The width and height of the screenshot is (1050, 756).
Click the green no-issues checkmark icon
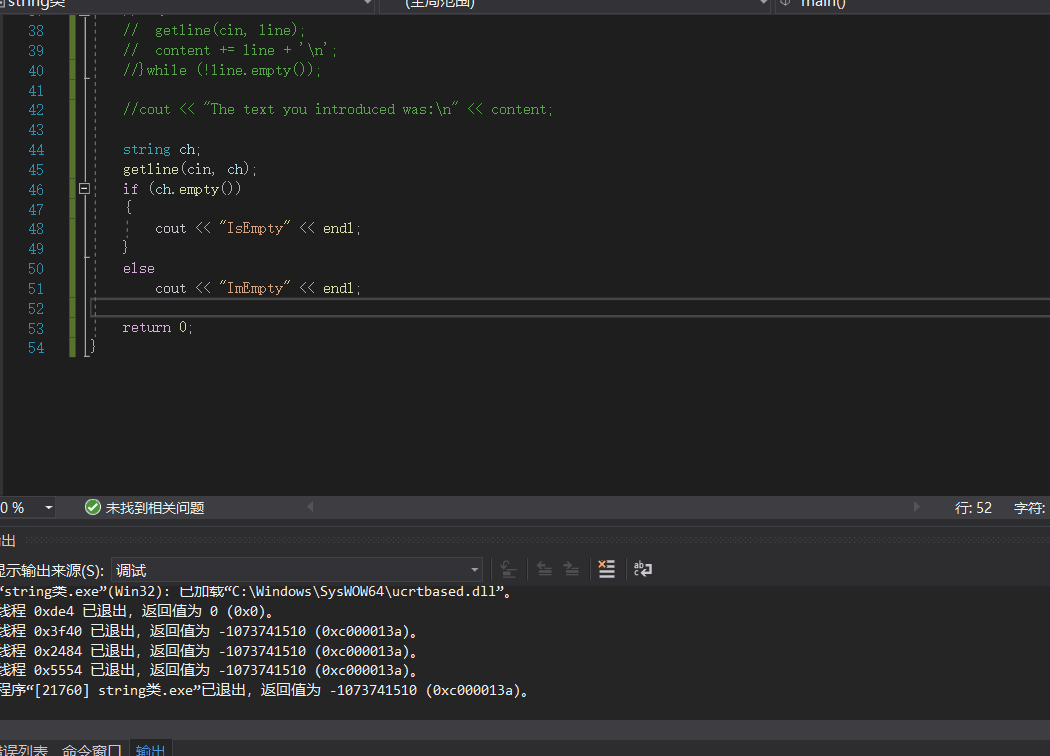coord(93,508)
